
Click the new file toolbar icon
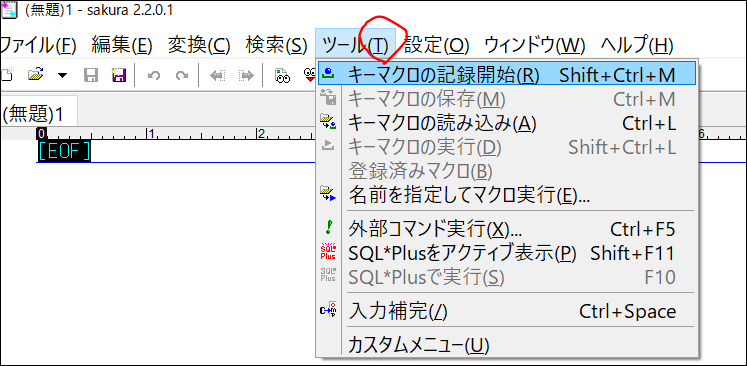tap(7, 75)
